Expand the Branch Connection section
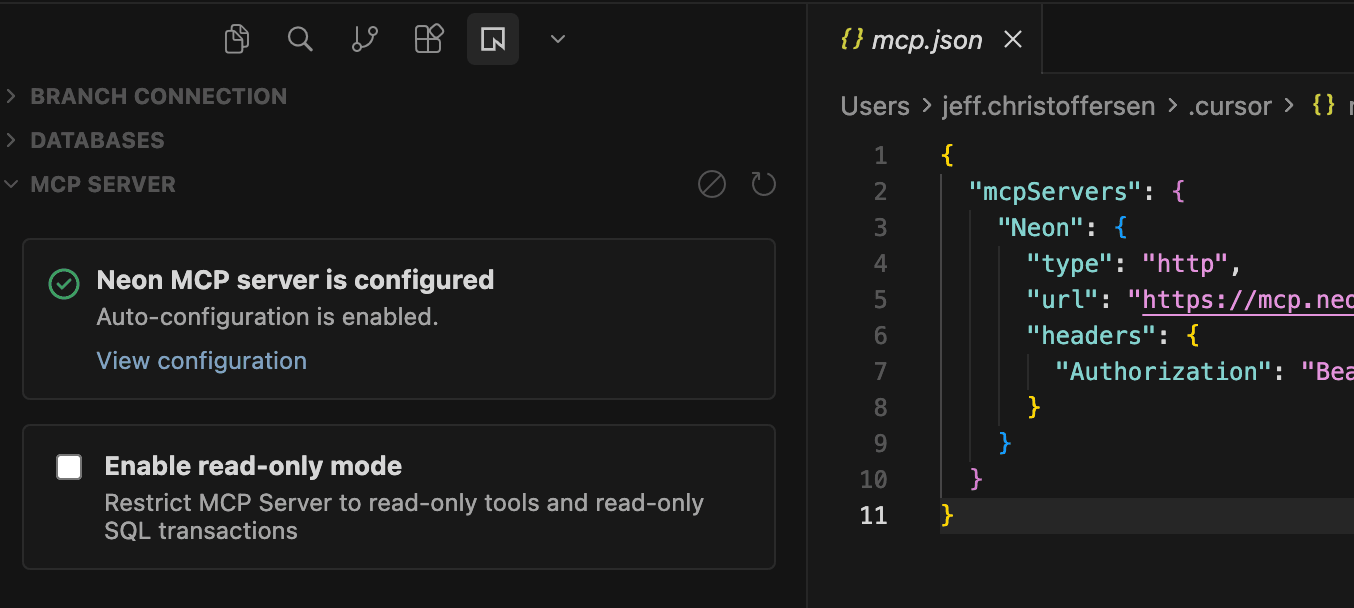1354x608 pixels. (x=158, y=96)
